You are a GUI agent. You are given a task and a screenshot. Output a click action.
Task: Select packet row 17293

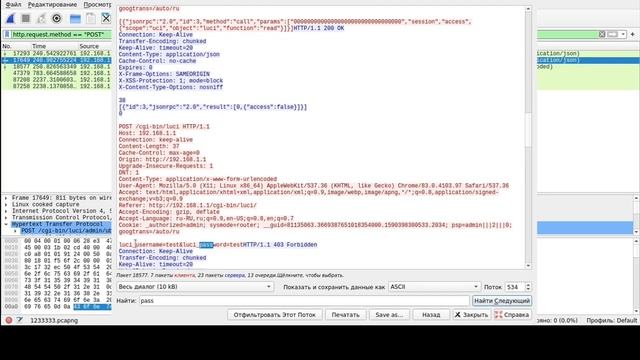click(x=56, y=53)
